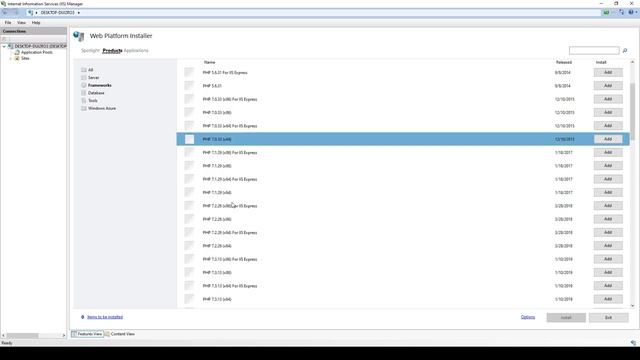Viewport: 640px width, 360px height.
Task: Add PHP 7.1.29 (x64) For IIS Express
Action: [x=608, y=179]
